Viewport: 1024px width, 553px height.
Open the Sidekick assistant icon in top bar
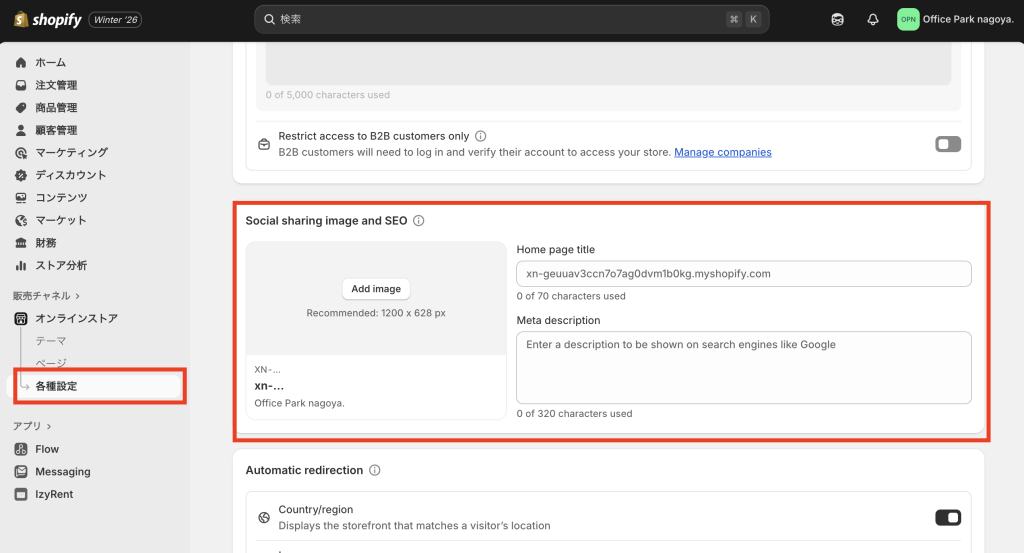(838, 19)
